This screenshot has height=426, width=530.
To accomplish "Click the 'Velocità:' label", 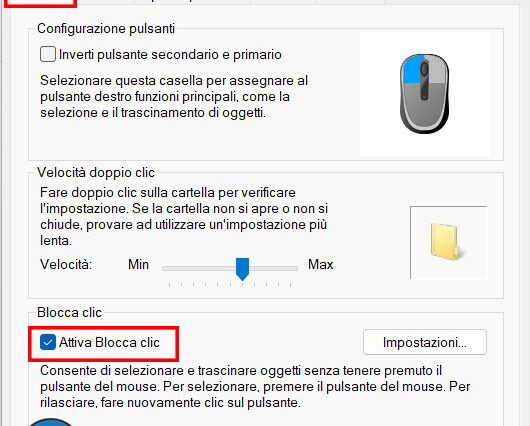I will pyautogui.click(x=66, y=264).
